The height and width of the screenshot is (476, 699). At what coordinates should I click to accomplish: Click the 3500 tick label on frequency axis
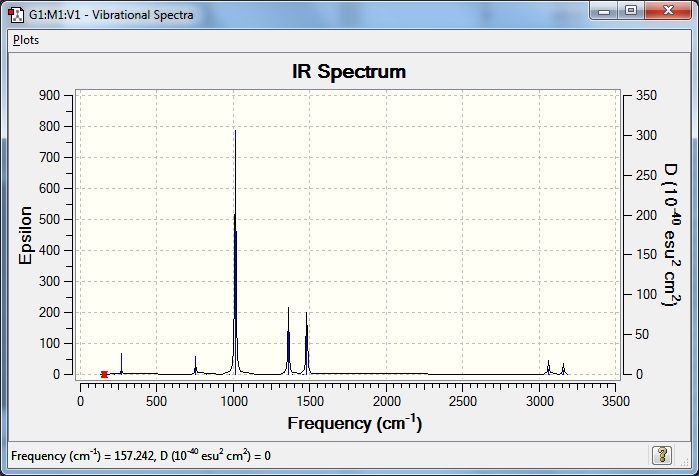[x=616, y=401]
